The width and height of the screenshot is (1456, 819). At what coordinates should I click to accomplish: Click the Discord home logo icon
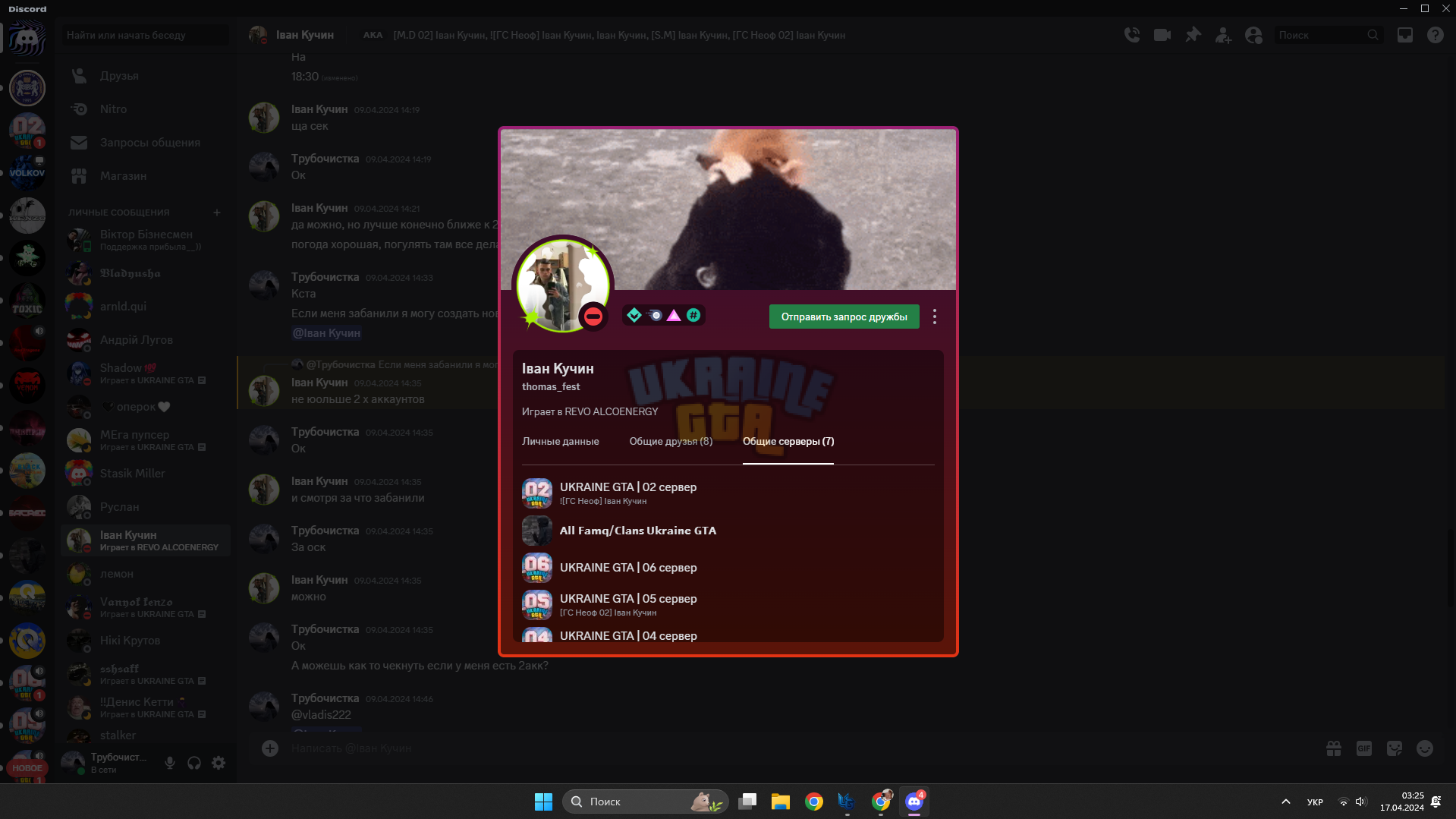tap(27, 36)
